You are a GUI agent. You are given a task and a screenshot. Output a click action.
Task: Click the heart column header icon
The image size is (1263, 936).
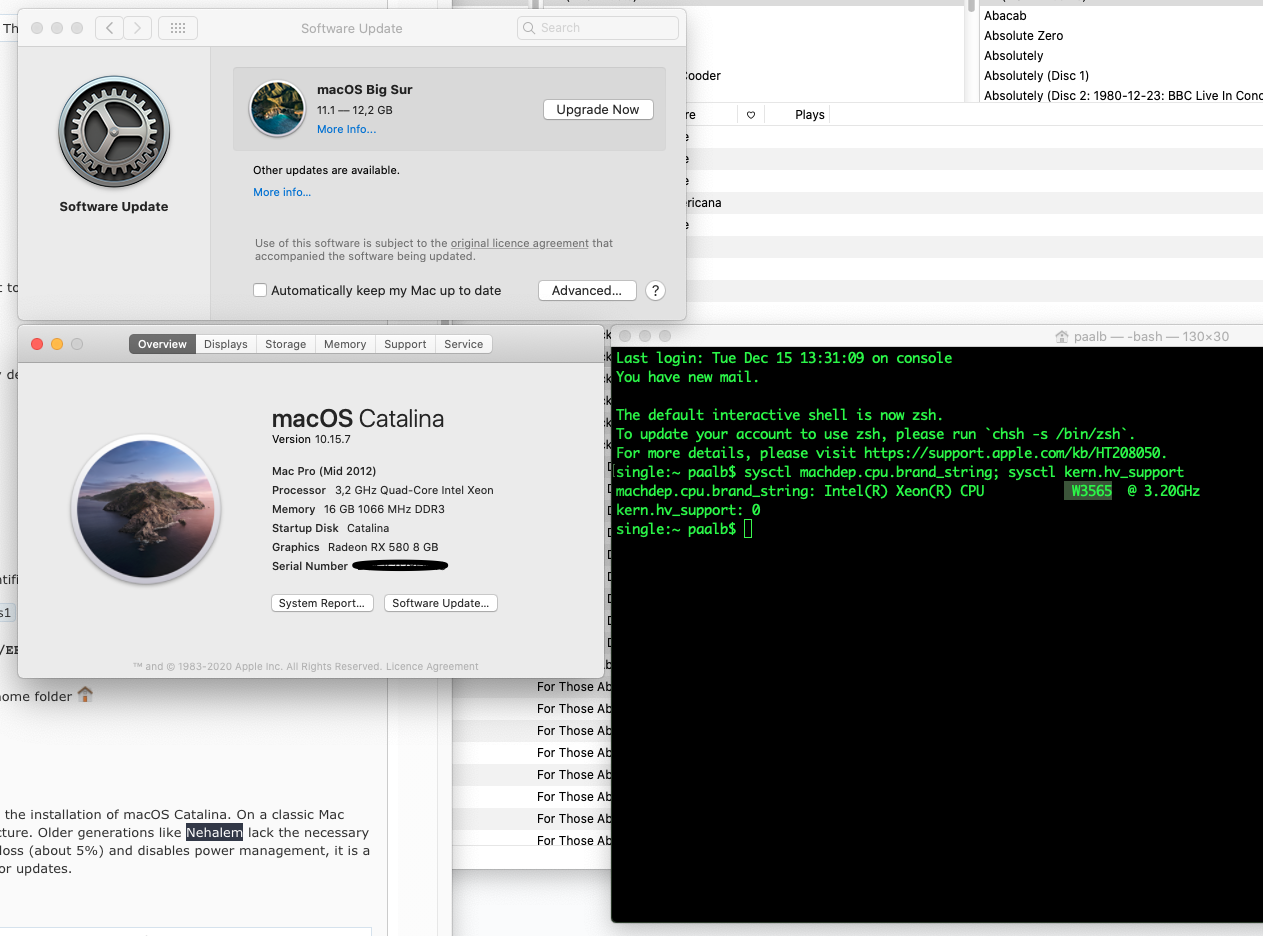751,115
